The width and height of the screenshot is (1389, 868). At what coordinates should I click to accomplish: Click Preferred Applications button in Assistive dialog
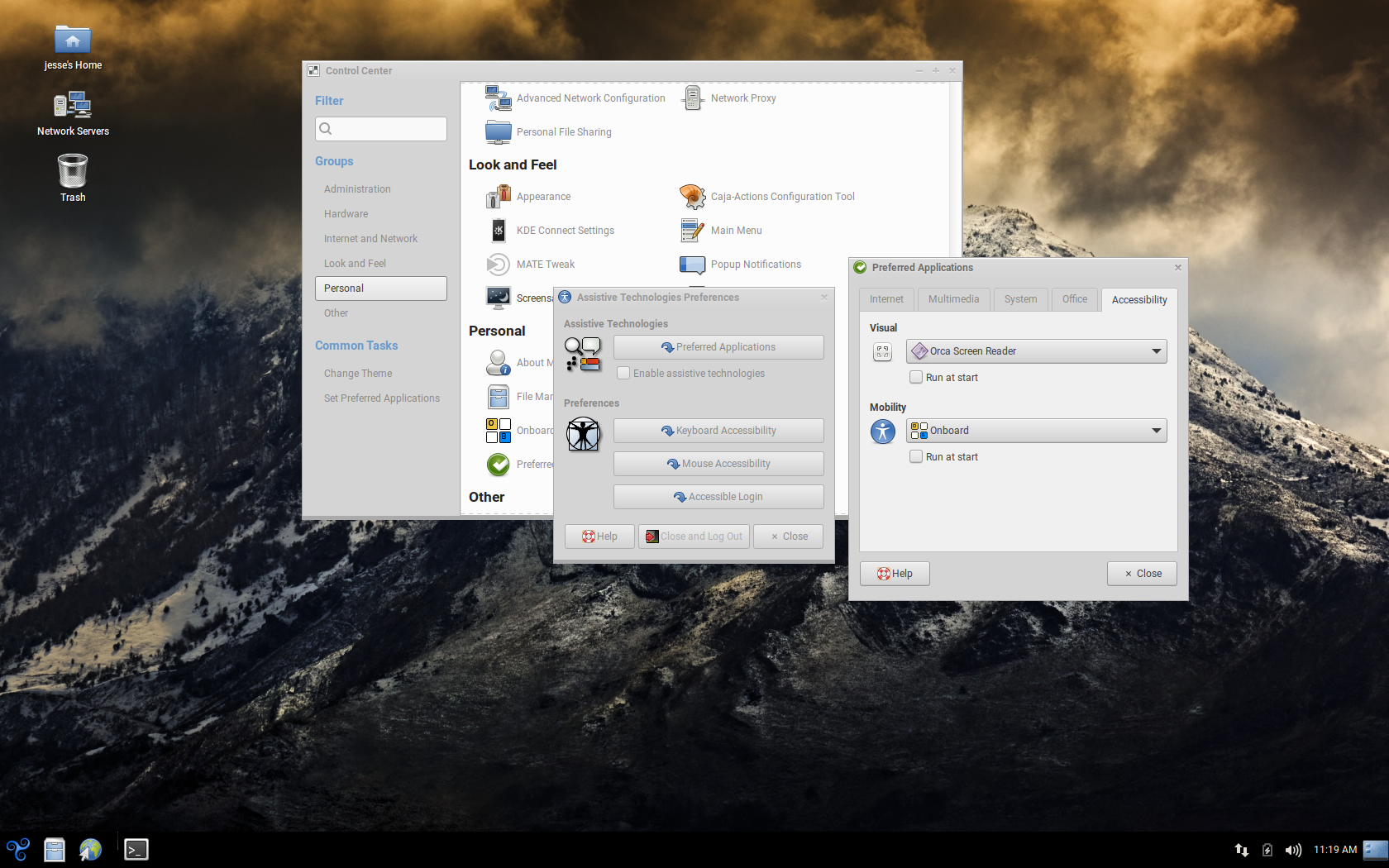pos(718,347)
